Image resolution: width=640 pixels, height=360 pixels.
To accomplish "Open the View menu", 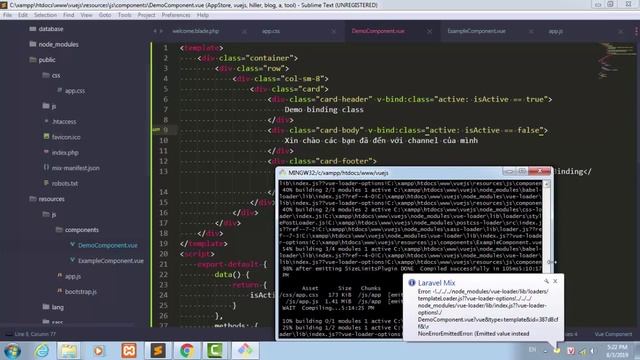I will [86, 15].
